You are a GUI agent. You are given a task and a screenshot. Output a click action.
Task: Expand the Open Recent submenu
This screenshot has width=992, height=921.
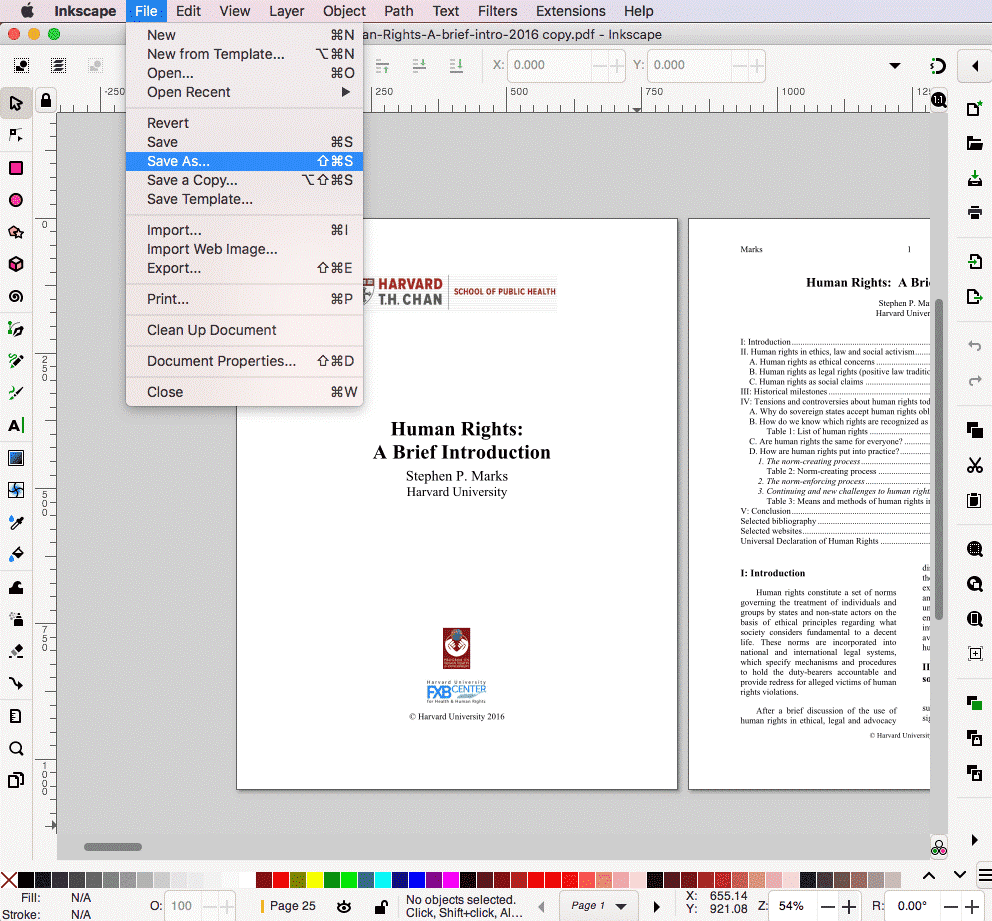pos(244,92)
